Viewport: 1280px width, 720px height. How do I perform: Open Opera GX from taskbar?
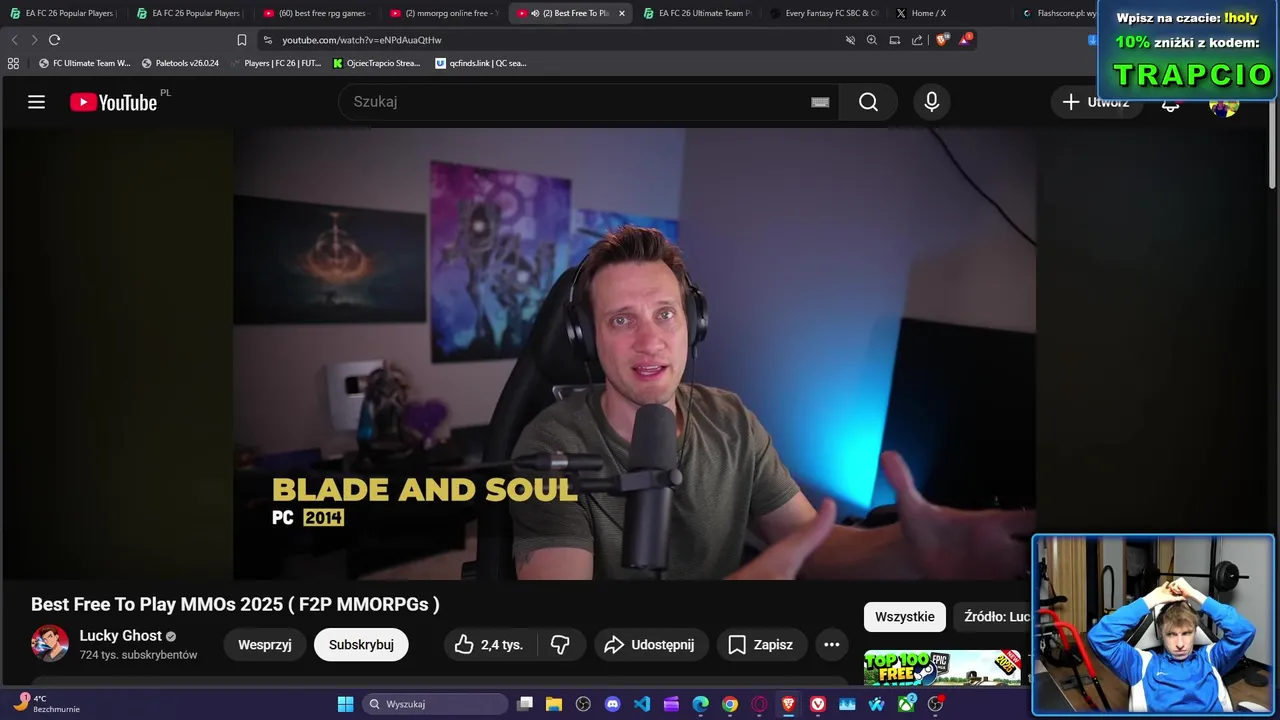(x=759, y=704)
